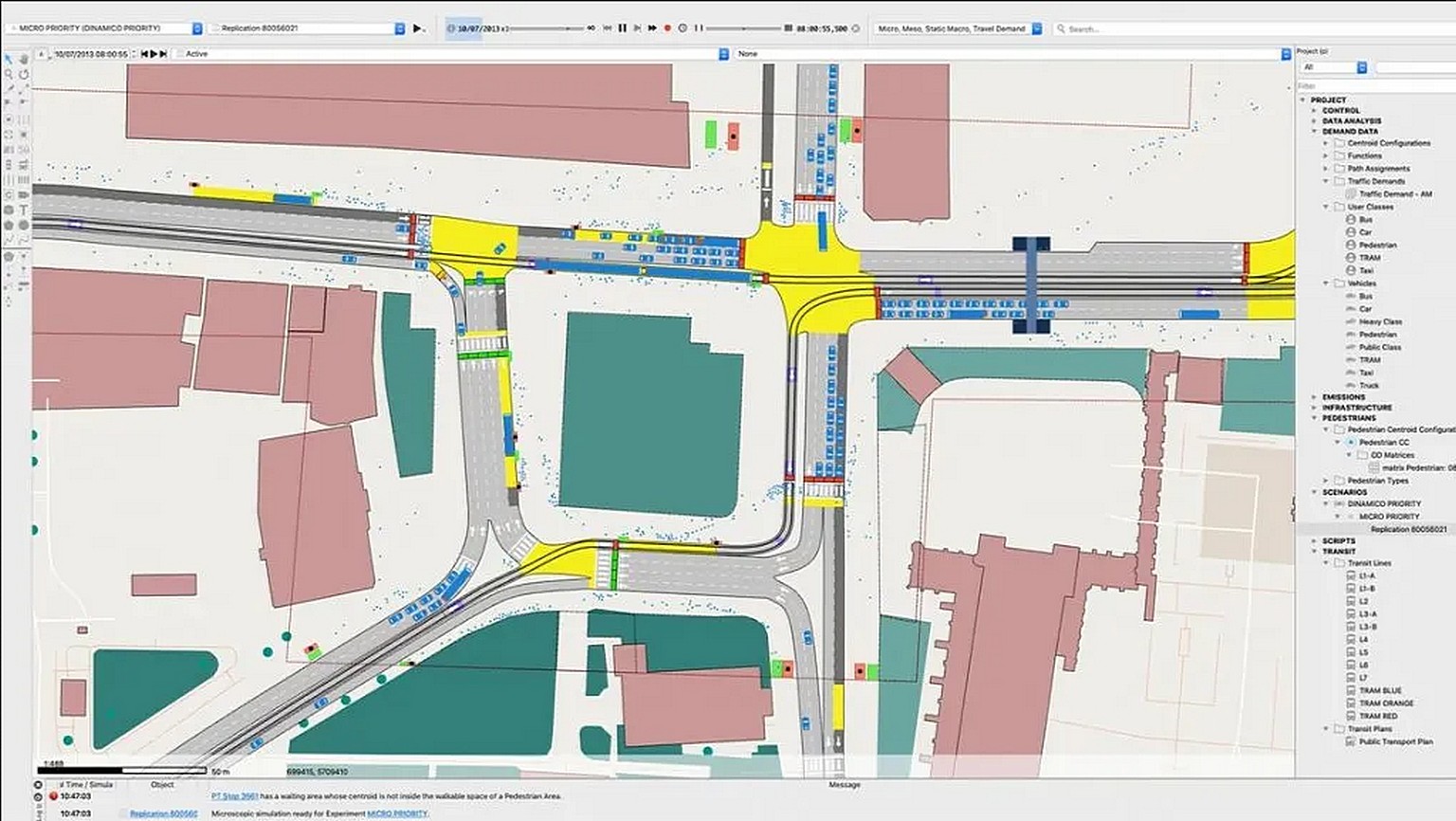Click the simulation speed slider
The height and width of the screenshot is (821, 1456).
pos(547,28)
